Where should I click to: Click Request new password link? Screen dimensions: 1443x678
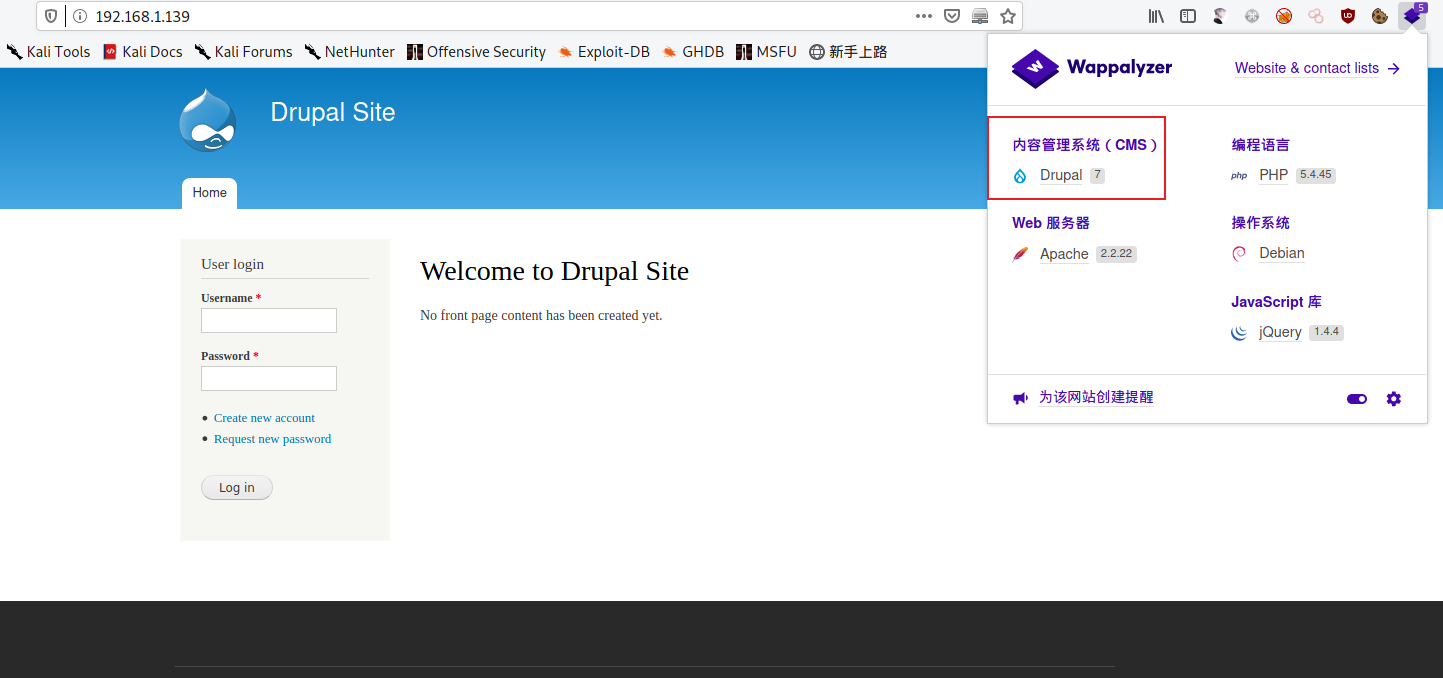tap(272, 439)
